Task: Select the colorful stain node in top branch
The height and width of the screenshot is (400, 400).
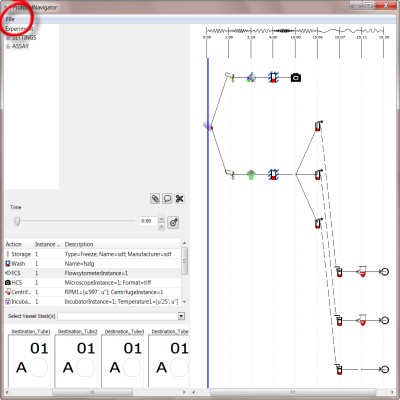Action: click(251, 78)
